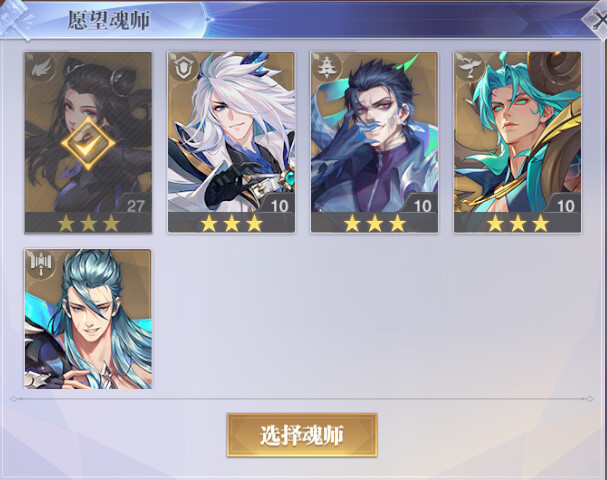The height and width of the screenshot is (480, 607).
Task: Click the 选择魂师 button
Action: pyautogui.click(x=302, y=435)
